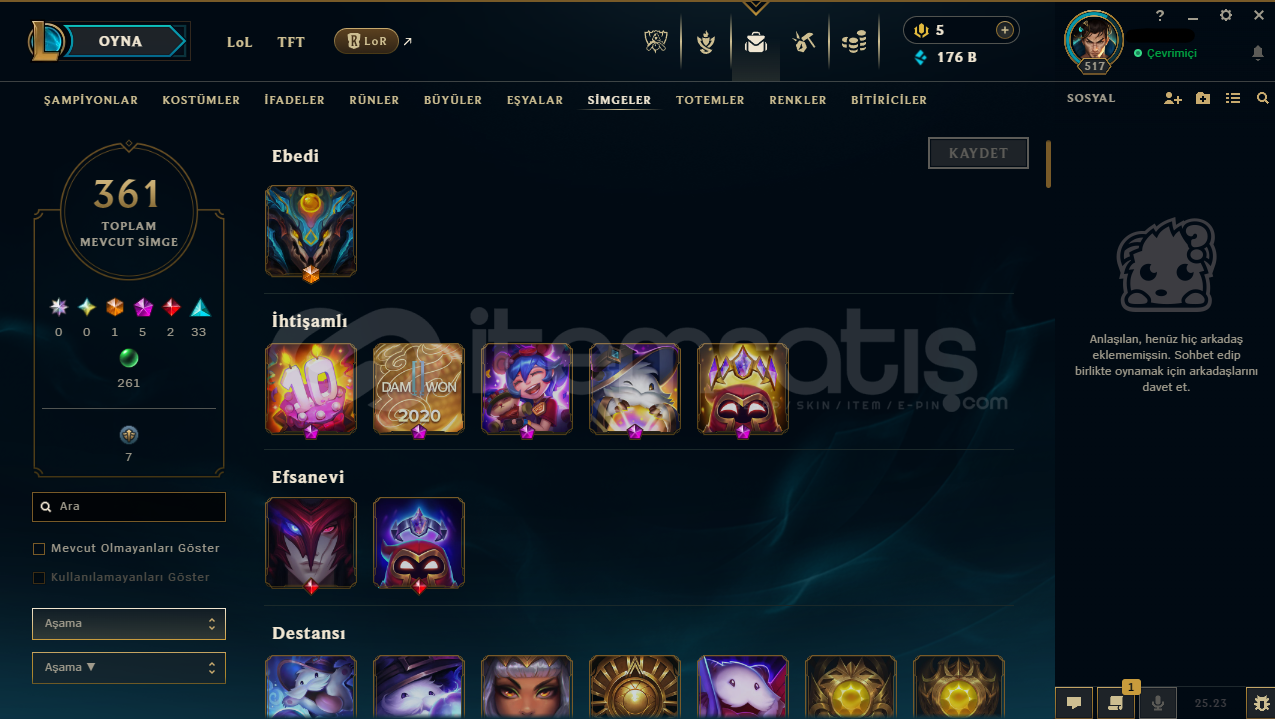Click the Ara search field
Viewport: 1275px width, 719px height.
coord(129,507)
